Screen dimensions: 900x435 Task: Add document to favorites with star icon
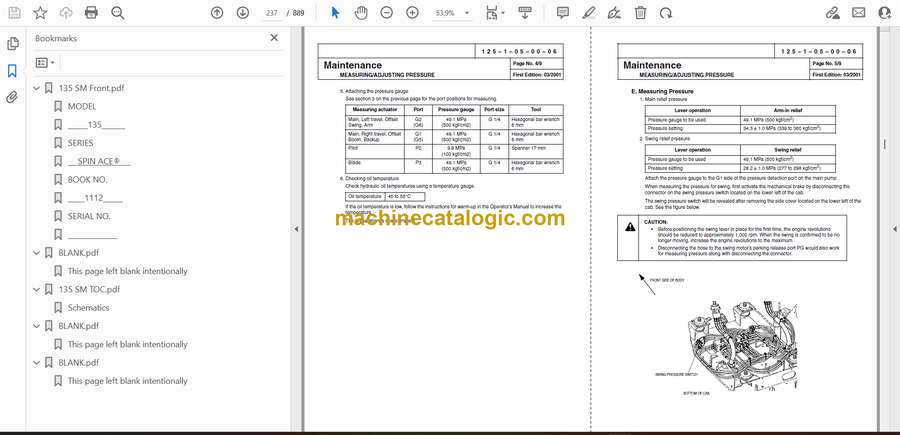pos(40,13)
